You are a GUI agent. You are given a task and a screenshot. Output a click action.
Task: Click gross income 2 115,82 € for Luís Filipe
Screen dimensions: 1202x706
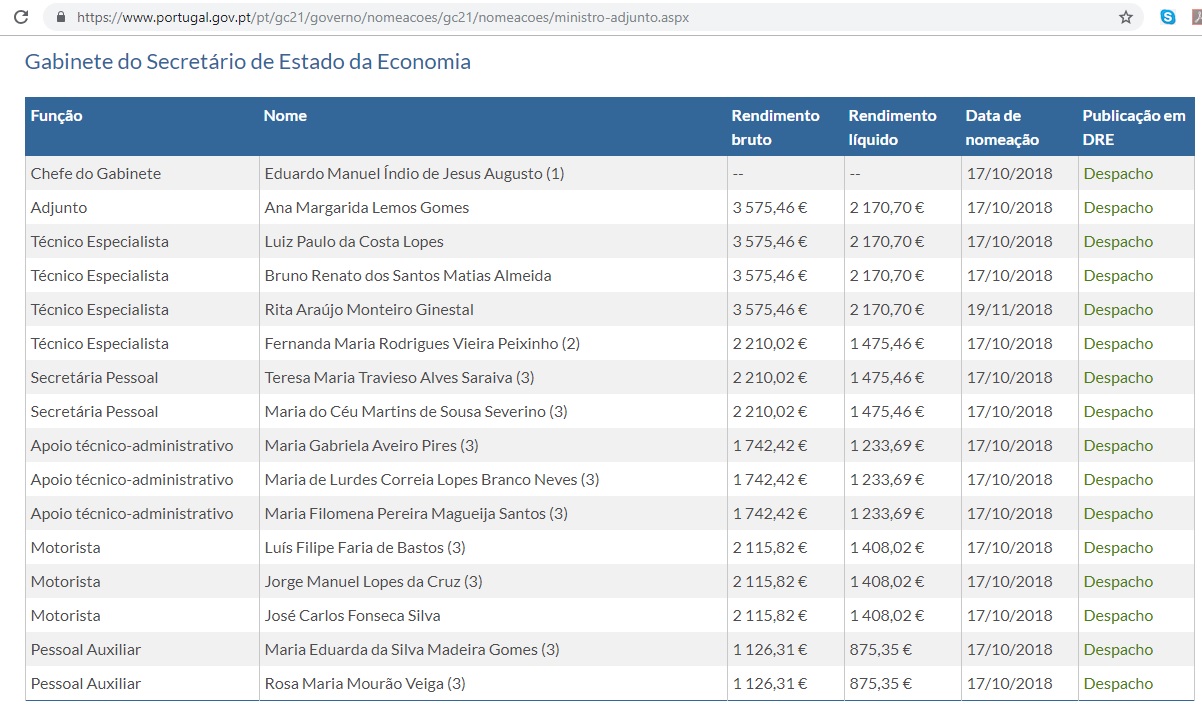tap(770, 547)
